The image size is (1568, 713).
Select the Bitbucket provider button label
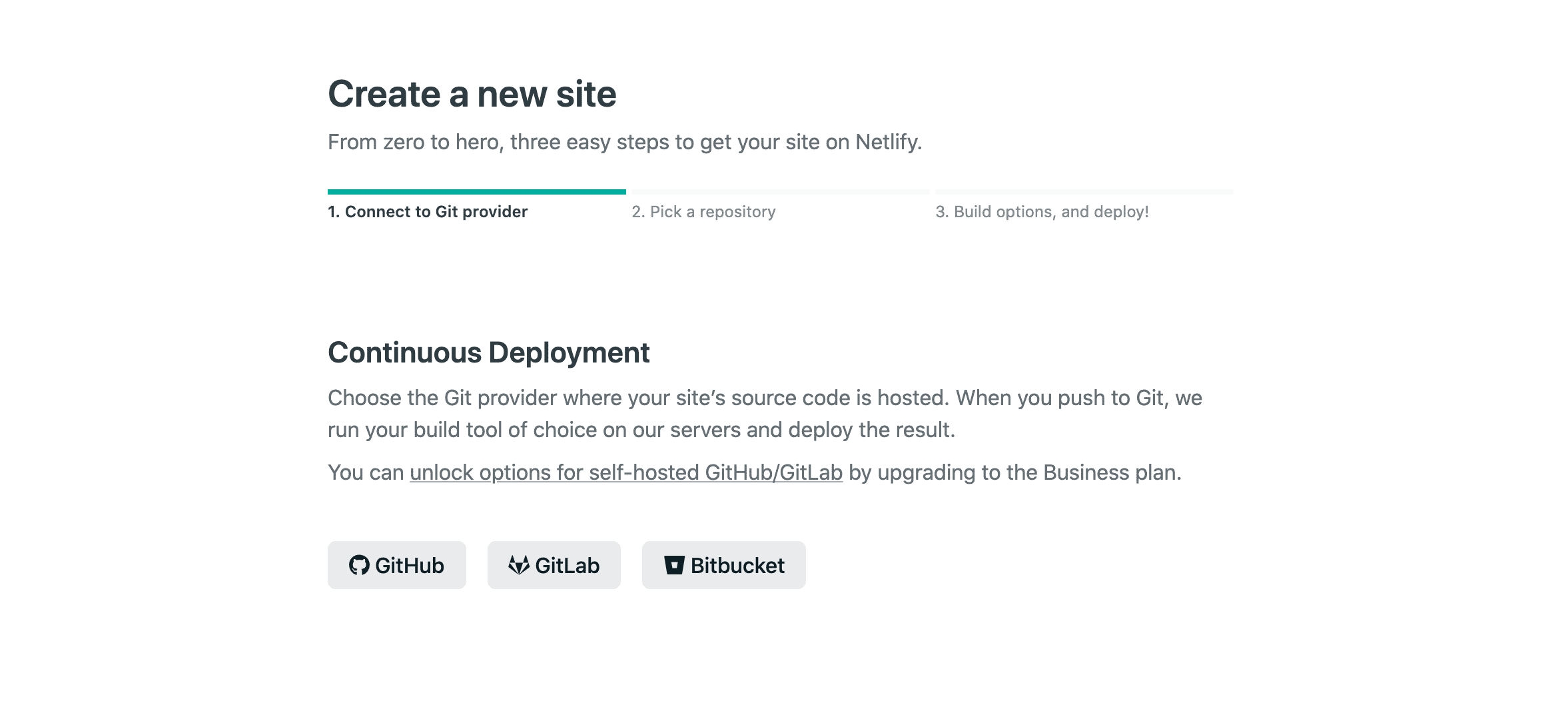pos(737,565)
